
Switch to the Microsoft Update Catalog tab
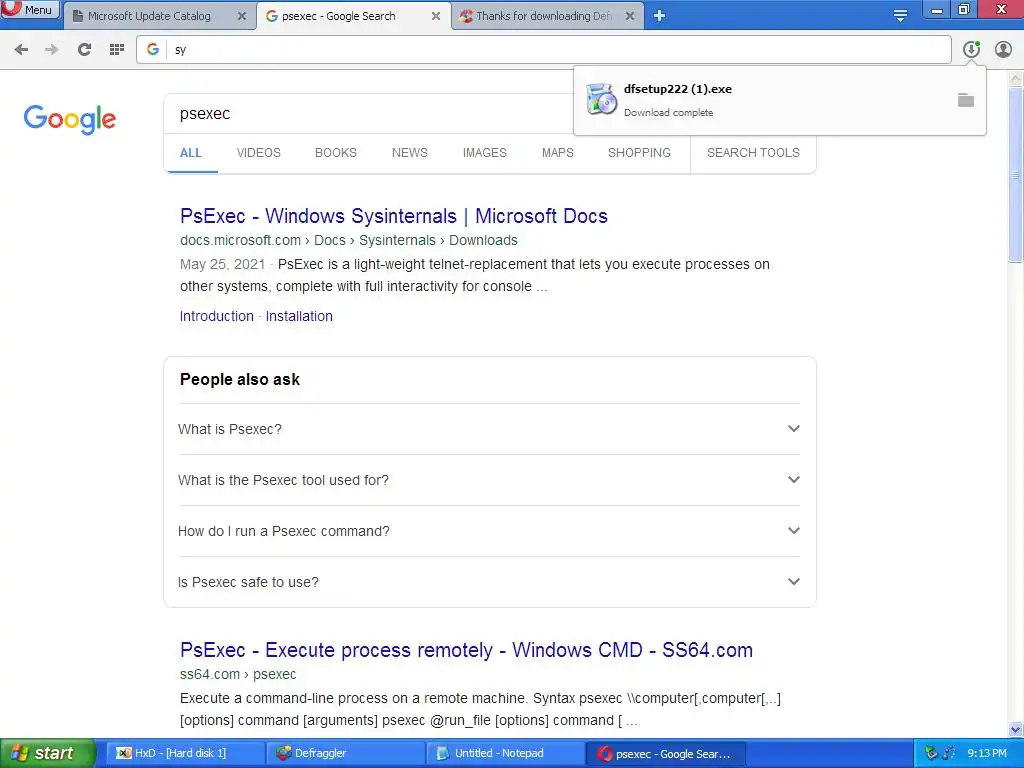(x=150, y=16)
